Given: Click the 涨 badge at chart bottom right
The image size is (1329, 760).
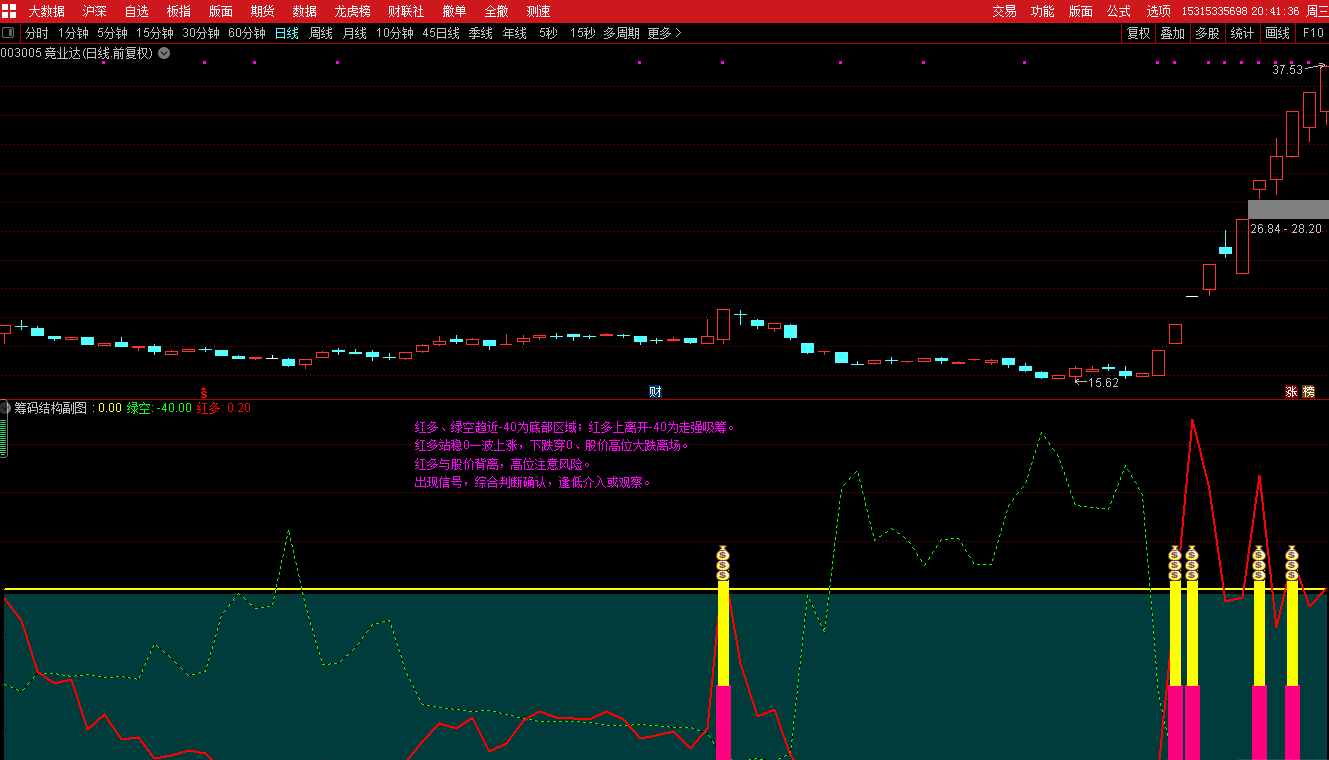Looking at the screenshot, I should tap(1291, 392).
